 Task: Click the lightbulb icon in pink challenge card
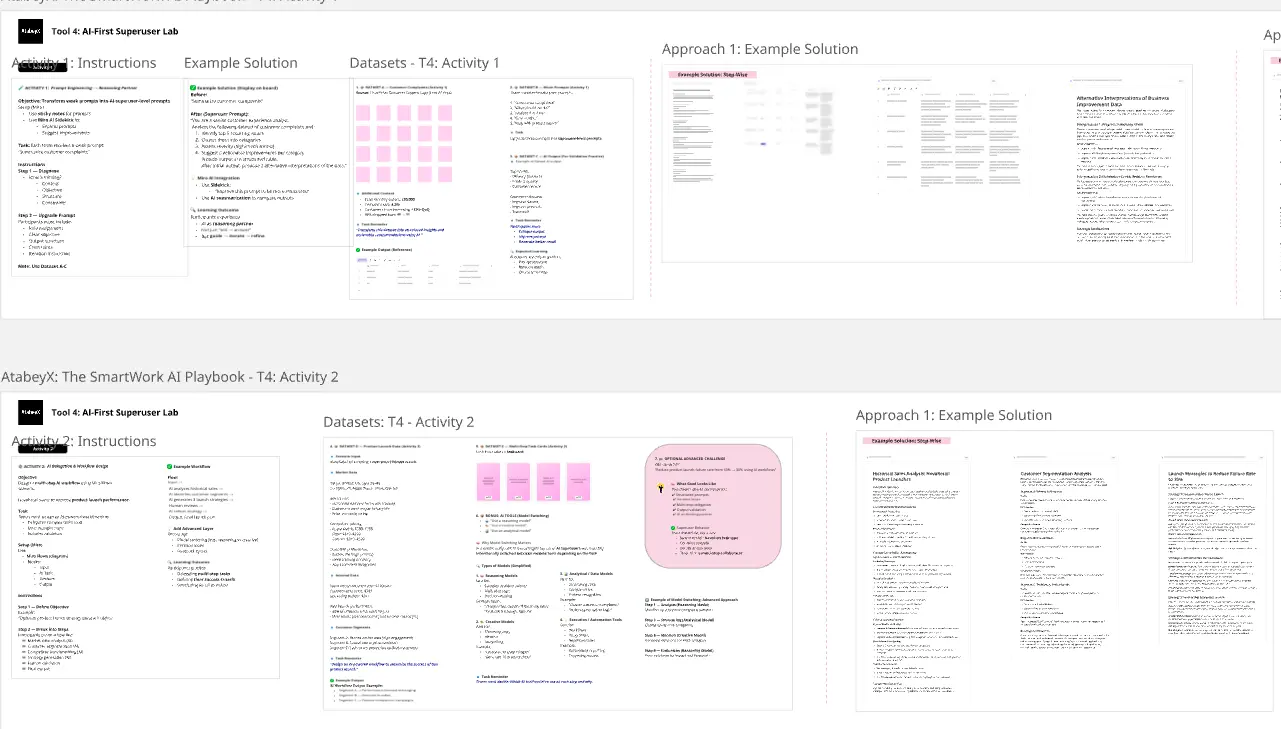click(x=660, y=487)
